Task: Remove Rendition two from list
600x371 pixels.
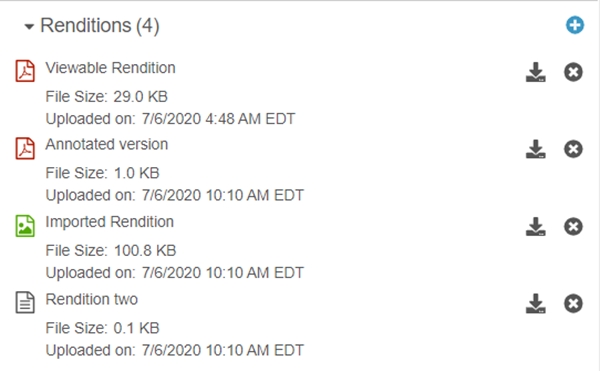Action: [573, 304]
